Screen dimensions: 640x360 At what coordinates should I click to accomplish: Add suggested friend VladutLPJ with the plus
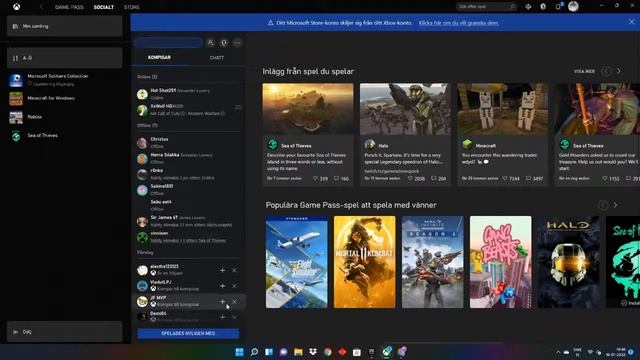(x=222, y=286)
